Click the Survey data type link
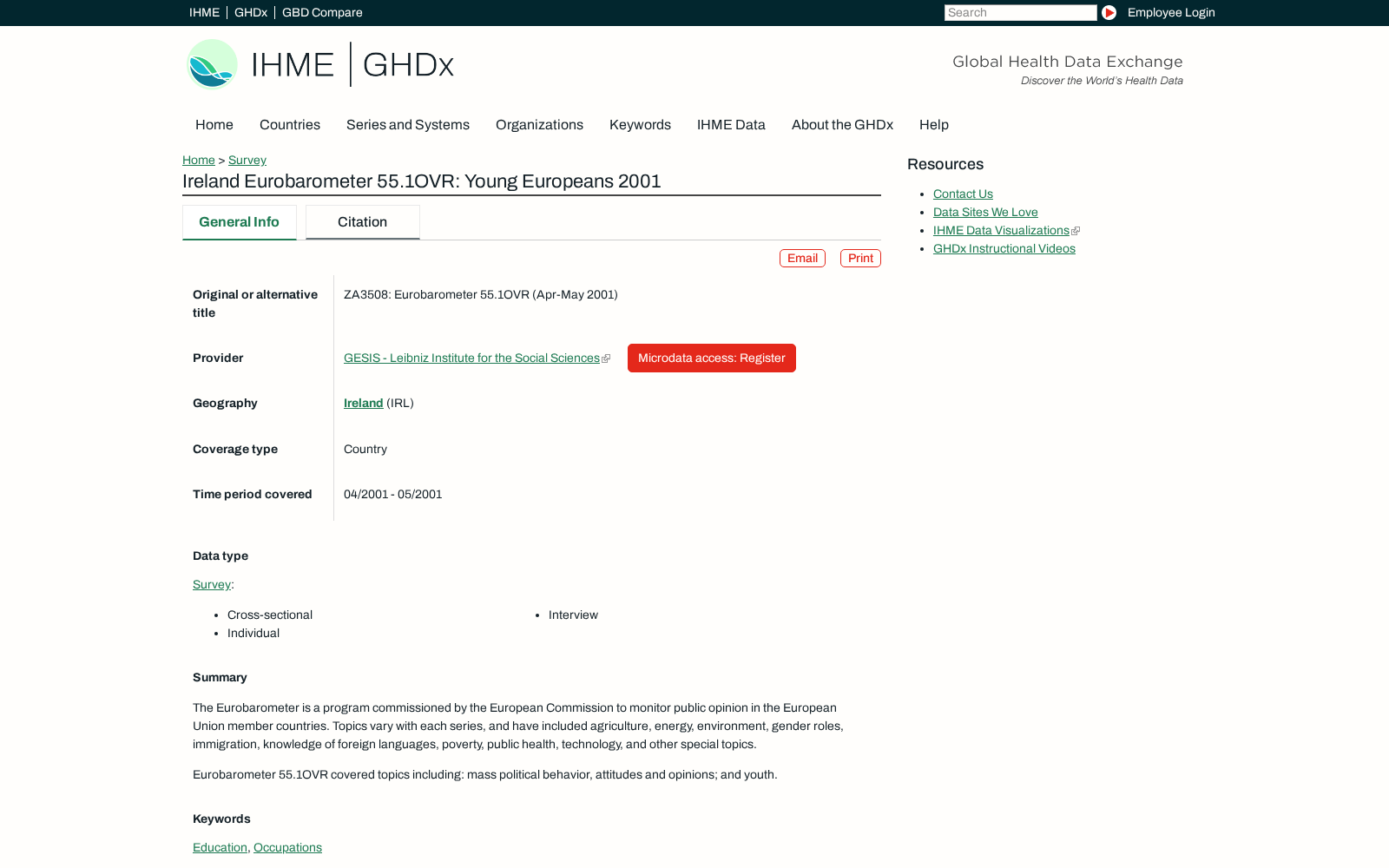The height and width of the screenshot is (868, 1389). click(x=212, y=585)
